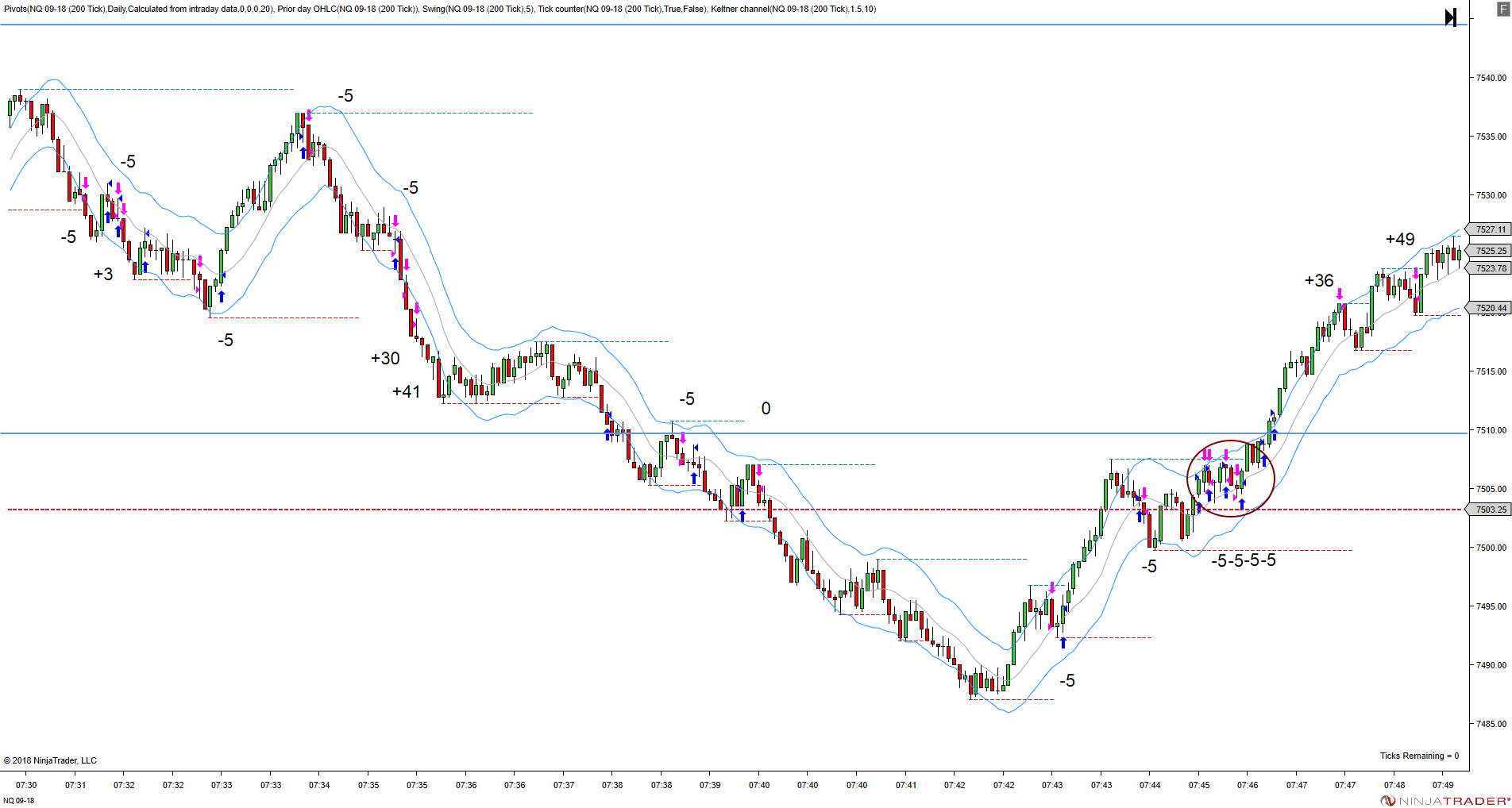This screenshot has height=808, width=1512.
Task: Click the '+3' trade result label
Action: 103,274
